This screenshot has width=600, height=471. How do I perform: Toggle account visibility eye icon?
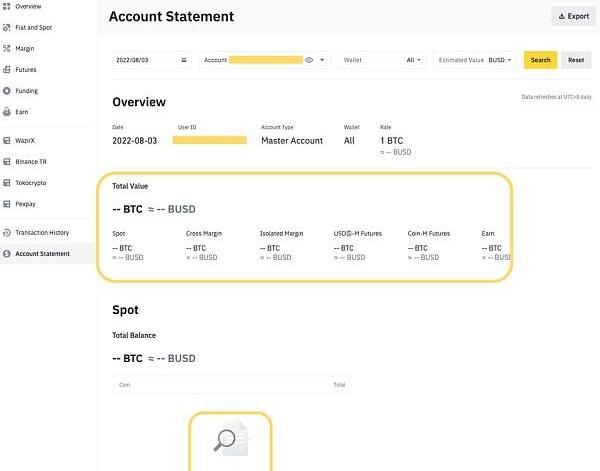click(x=309, y=60)
